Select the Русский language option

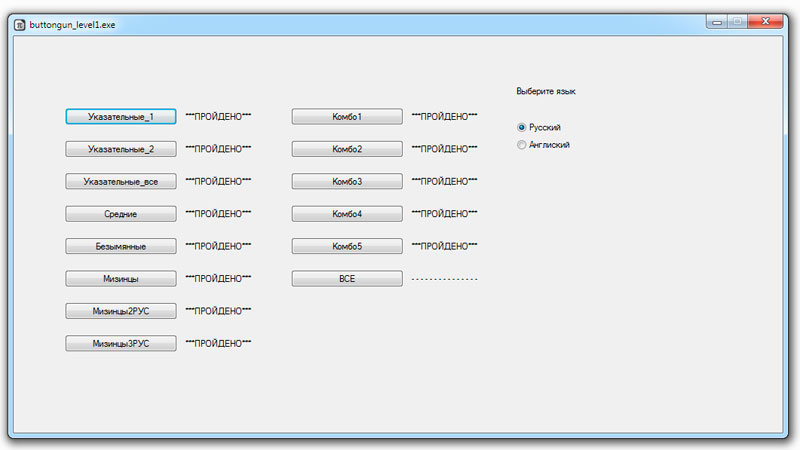[539, 127]
